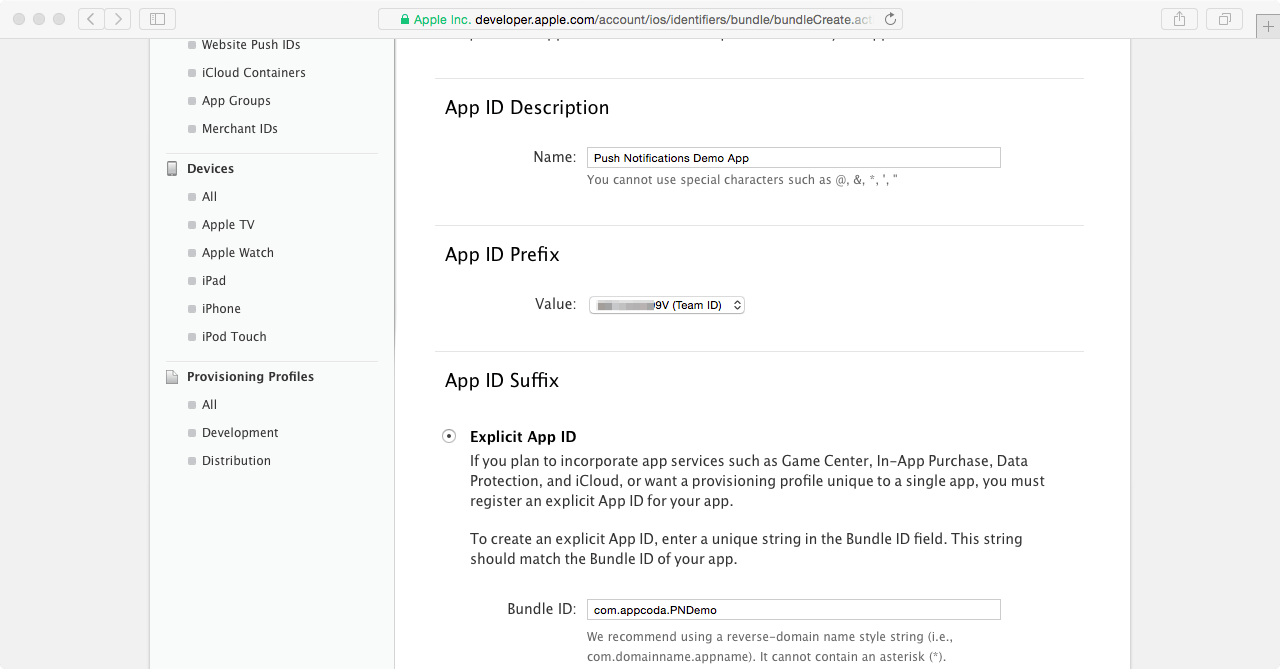1280x669 pixels.
Task: Click the iPhone icon in sidebar
Action: 192,309
